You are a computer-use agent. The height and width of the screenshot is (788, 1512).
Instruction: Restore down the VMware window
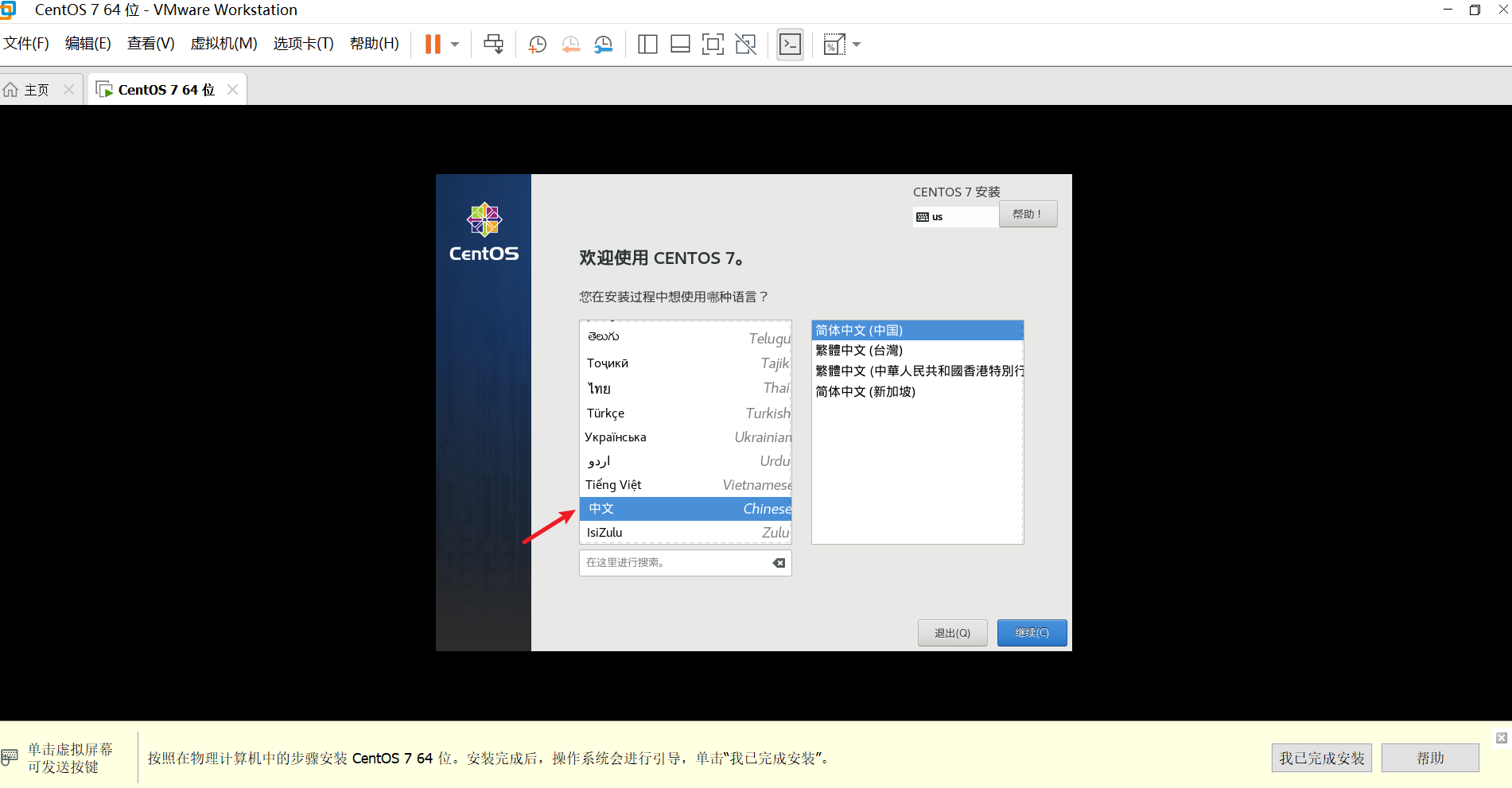(1475, 10)
